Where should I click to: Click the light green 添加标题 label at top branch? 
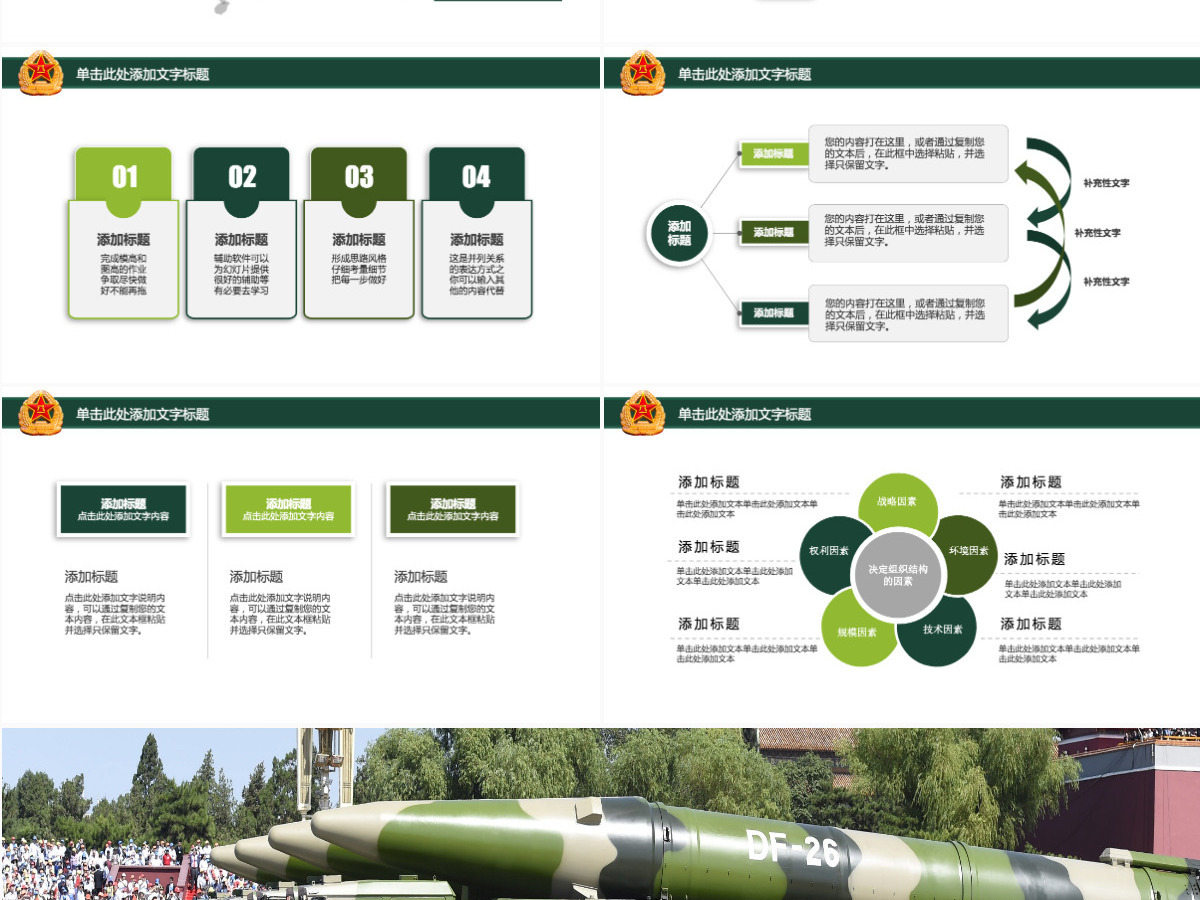tap(774, 153)
